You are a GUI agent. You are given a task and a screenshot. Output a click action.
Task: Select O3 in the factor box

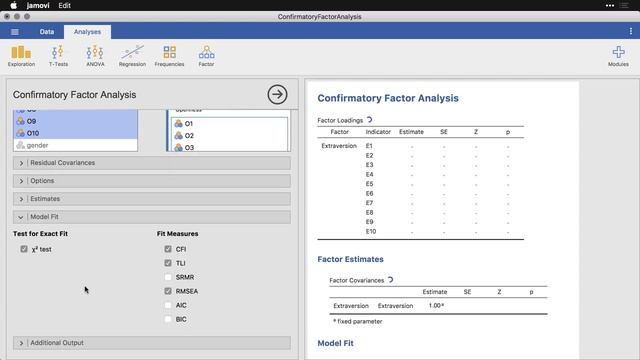pyautogui.click(x=229, y=147)
